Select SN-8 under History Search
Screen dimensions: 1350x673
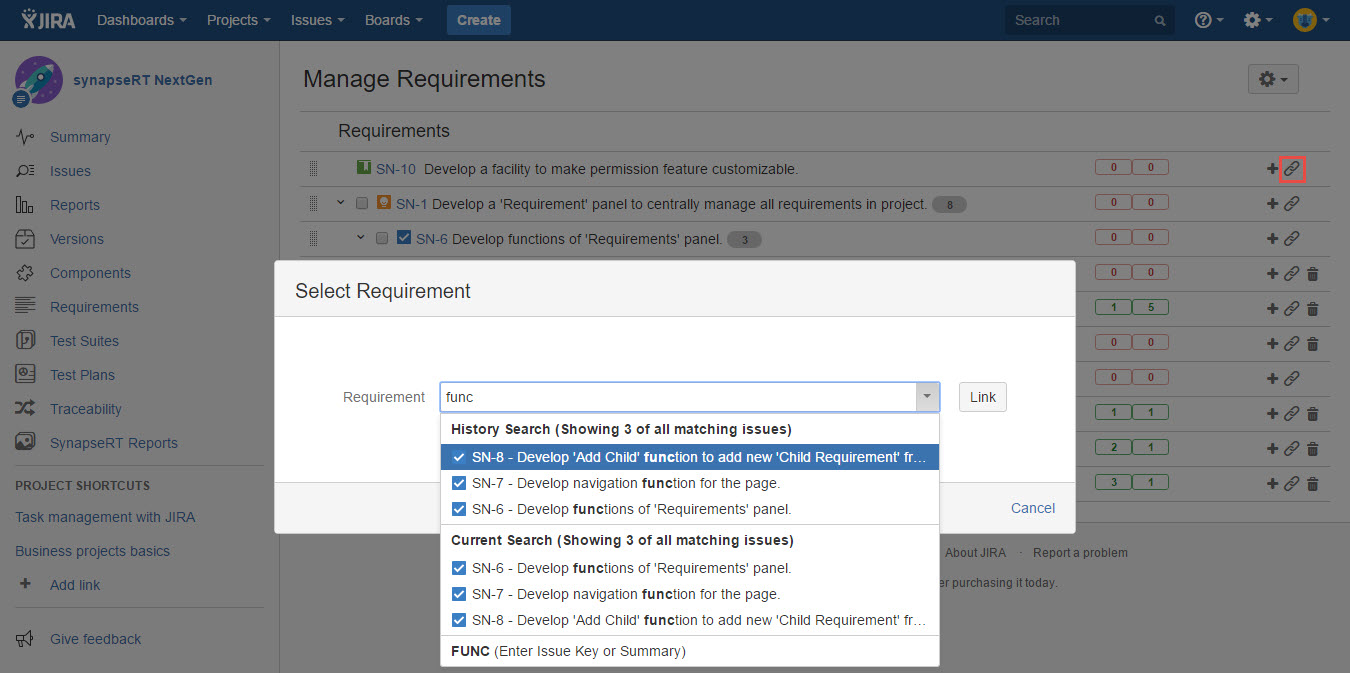click(690, 457)
